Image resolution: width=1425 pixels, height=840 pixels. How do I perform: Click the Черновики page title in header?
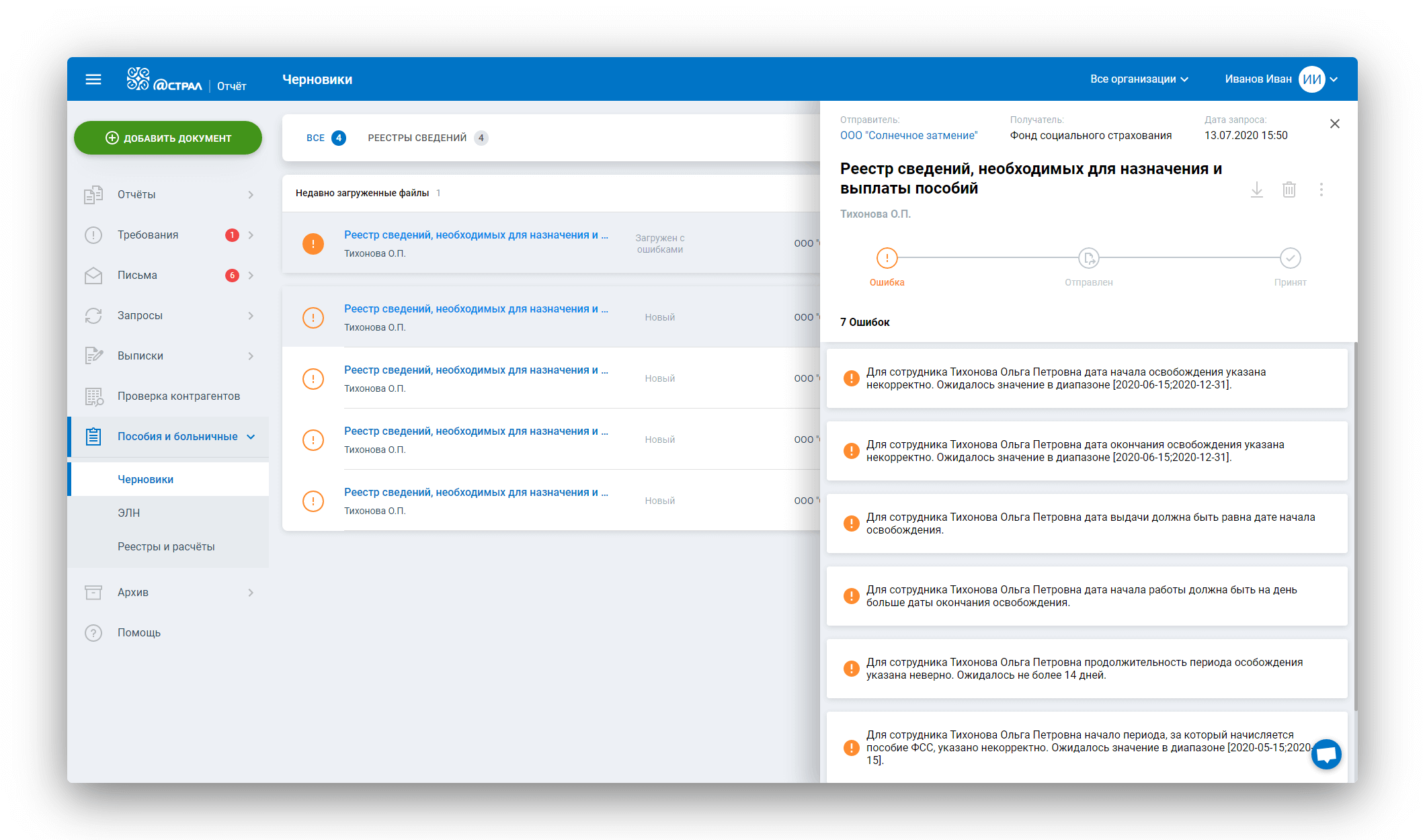click(317, 79)
